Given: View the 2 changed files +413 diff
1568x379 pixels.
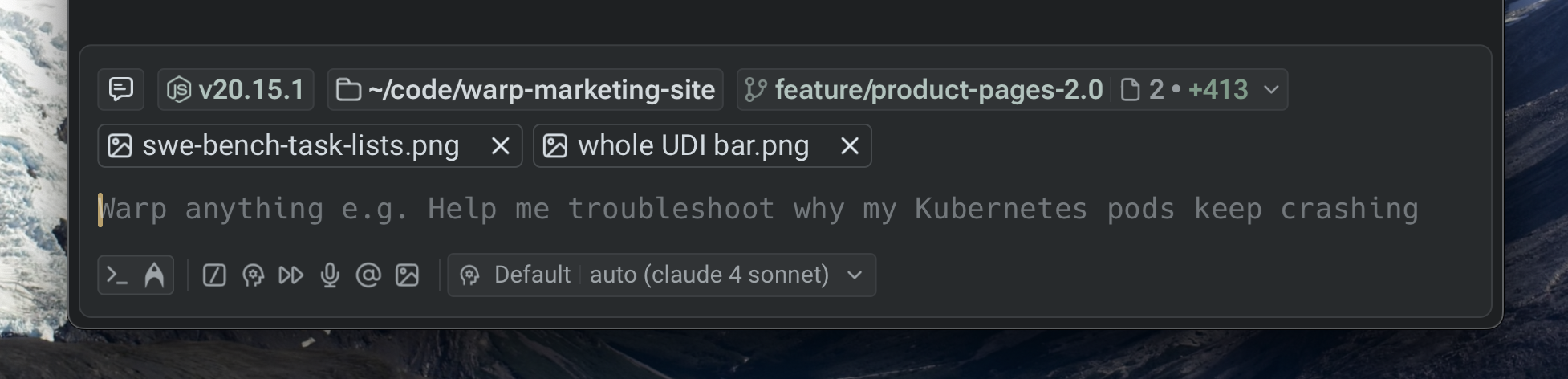Looking at the screenshot, I should pyautogui.click(x=1186, y=89).
